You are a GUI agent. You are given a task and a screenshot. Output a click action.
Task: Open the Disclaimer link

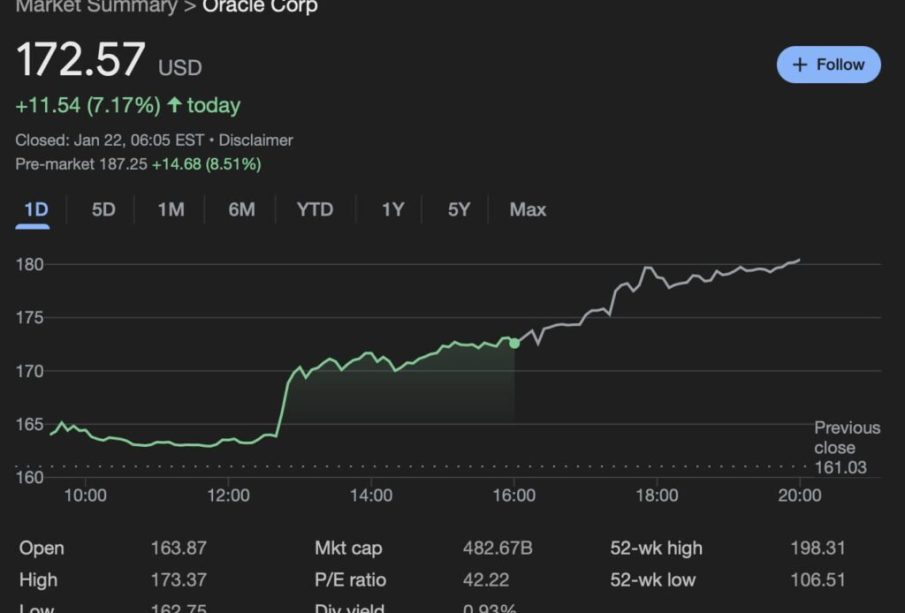click(x=256, y=141)
